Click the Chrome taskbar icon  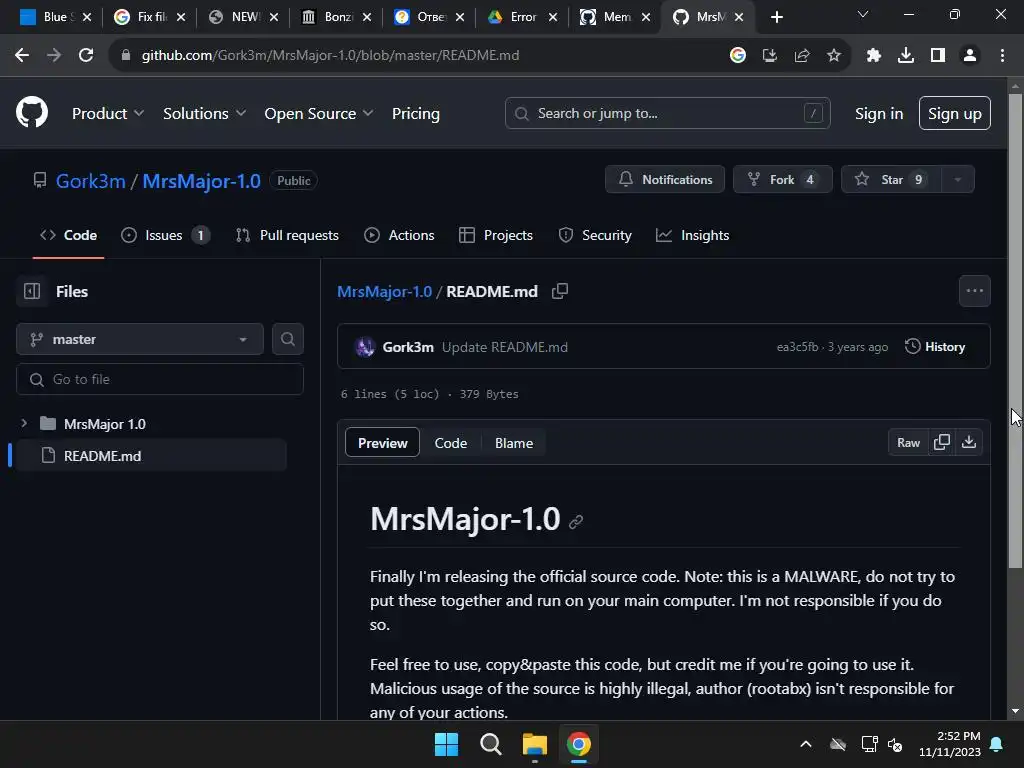[x=579, y=744]
